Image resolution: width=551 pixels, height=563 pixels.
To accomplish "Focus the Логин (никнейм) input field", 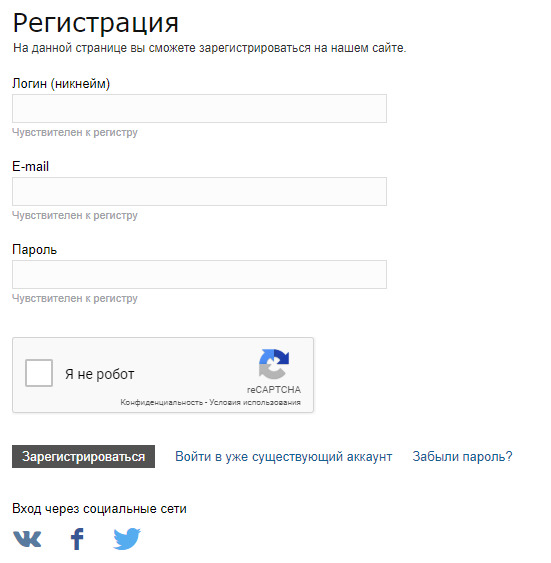I will (x=199, y=108).
